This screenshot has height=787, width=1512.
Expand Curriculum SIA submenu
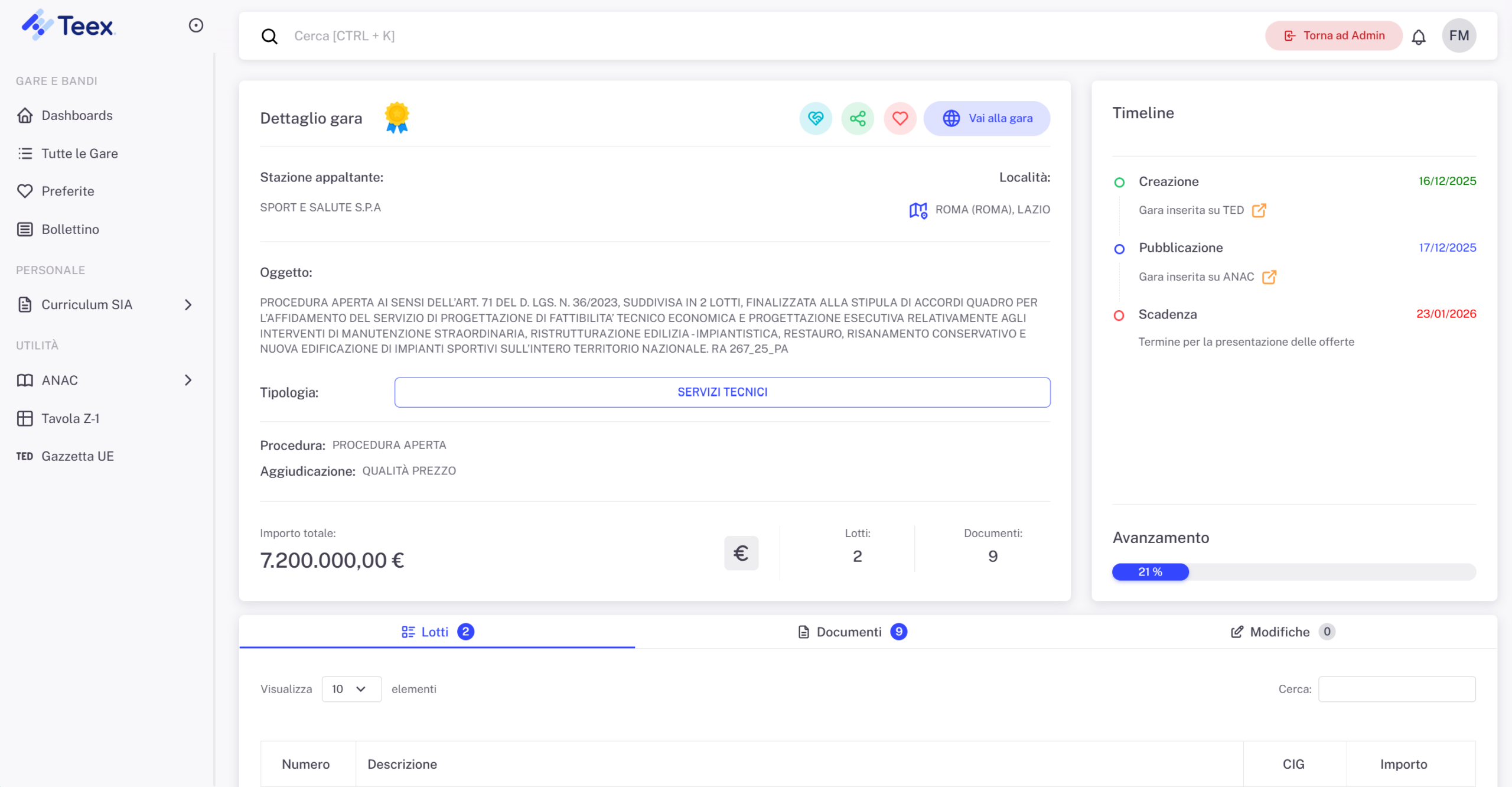point(188,305)
